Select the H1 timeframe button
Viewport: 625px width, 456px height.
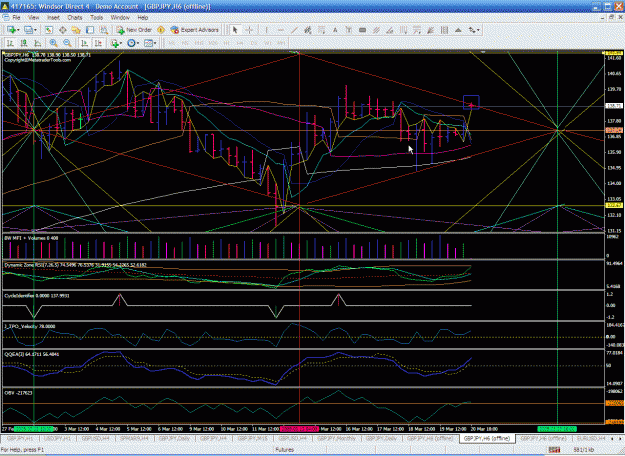click(227, 43)
